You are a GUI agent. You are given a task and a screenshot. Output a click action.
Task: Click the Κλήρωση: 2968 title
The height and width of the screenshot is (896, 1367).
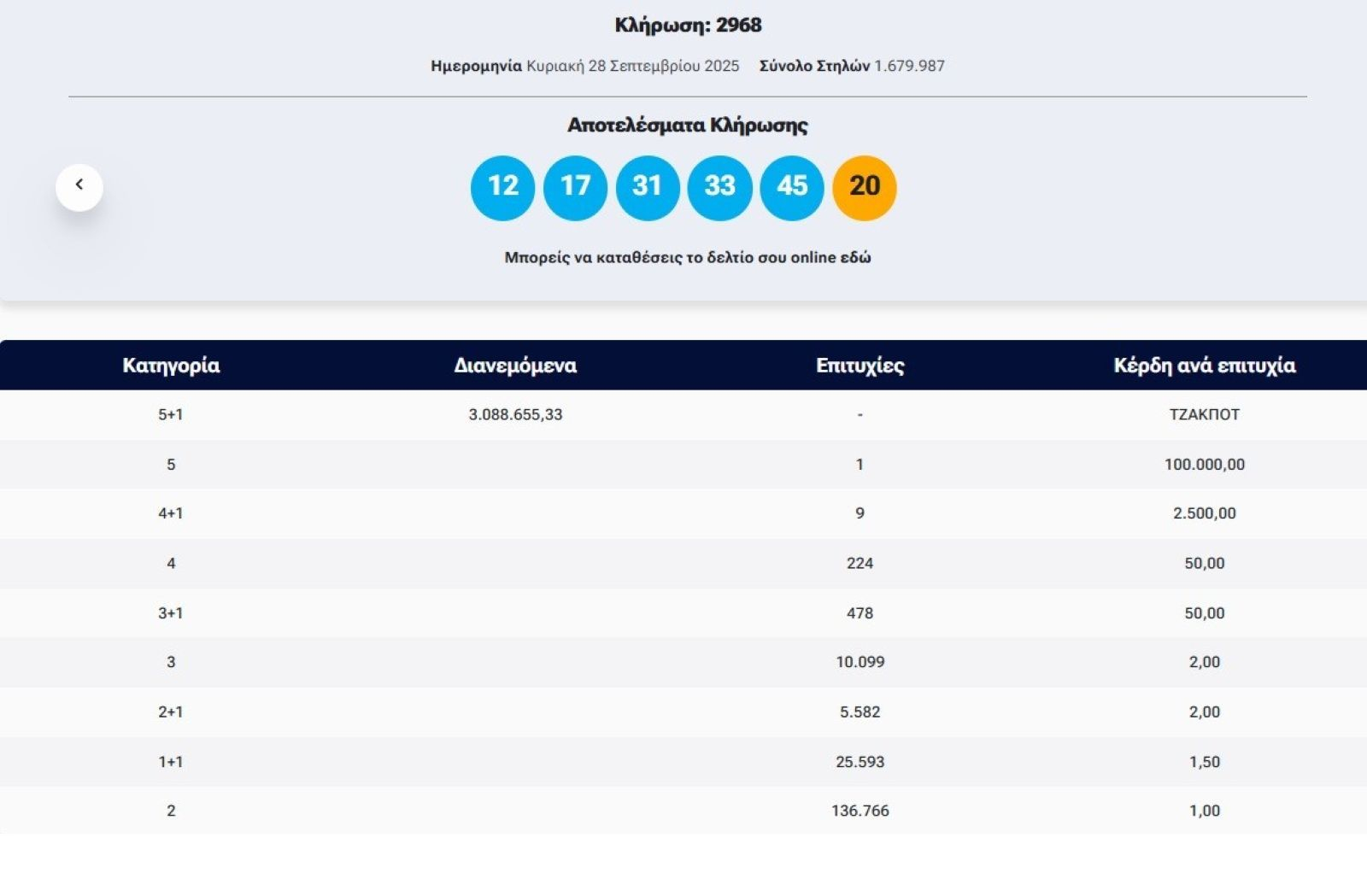688,26
